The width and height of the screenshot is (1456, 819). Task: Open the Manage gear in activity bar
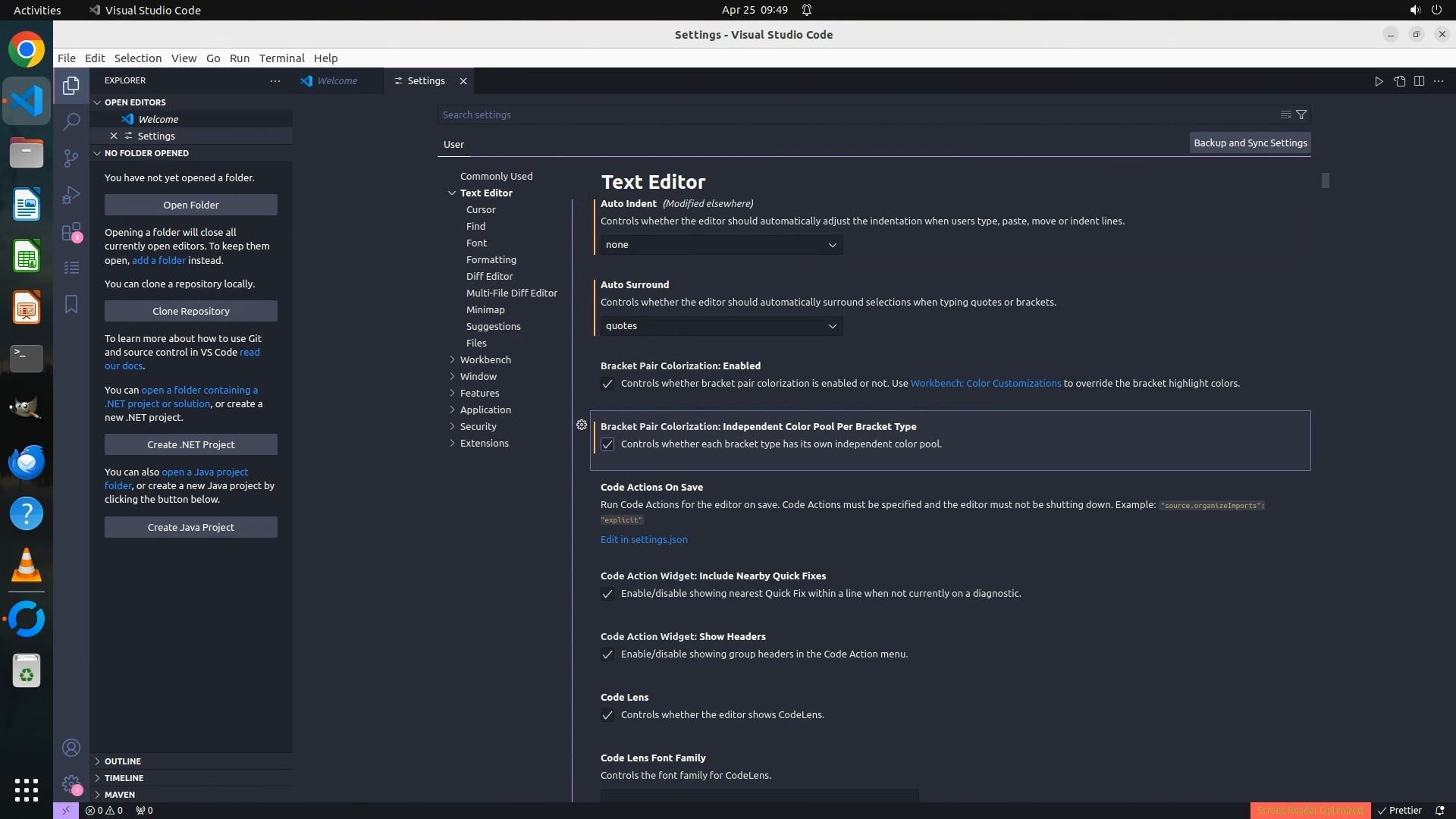click(x=71, y=784)
